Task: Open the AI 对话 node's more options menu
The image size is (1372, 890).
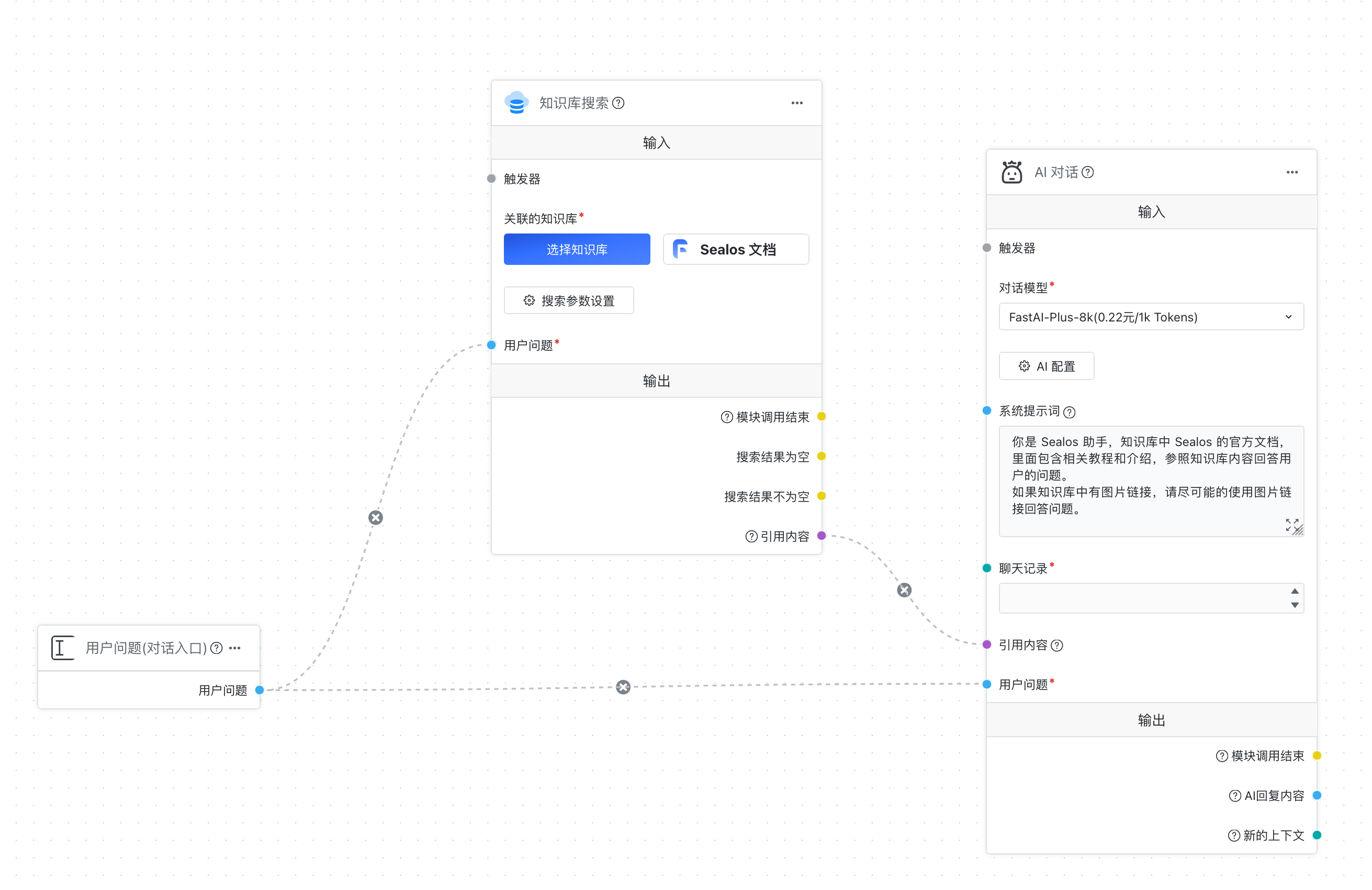Action: 1292,172
